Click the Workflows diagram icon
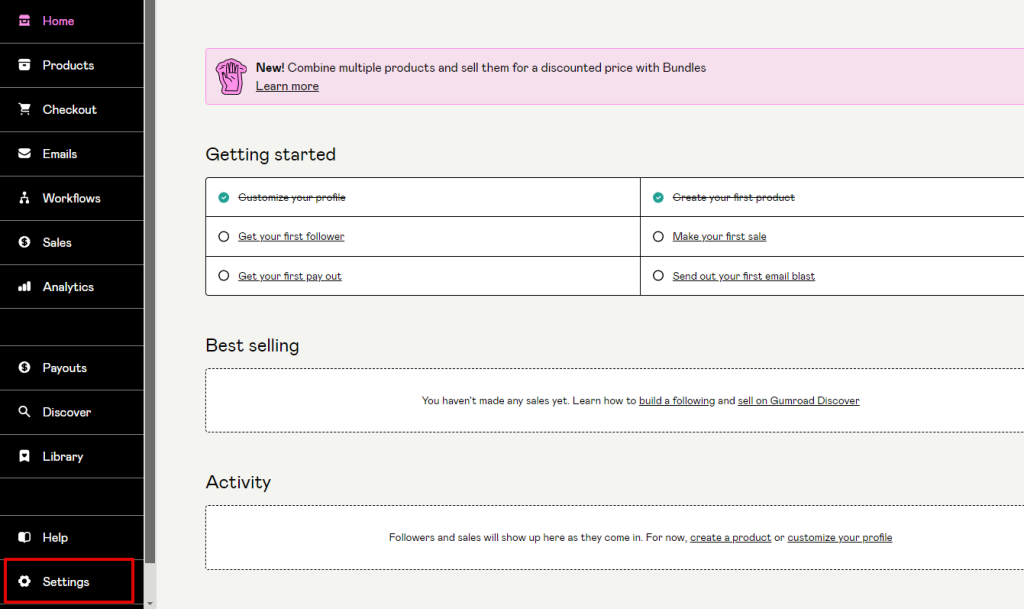Image resolution: width=1024 pixels, height=609 pixels. 24,198
